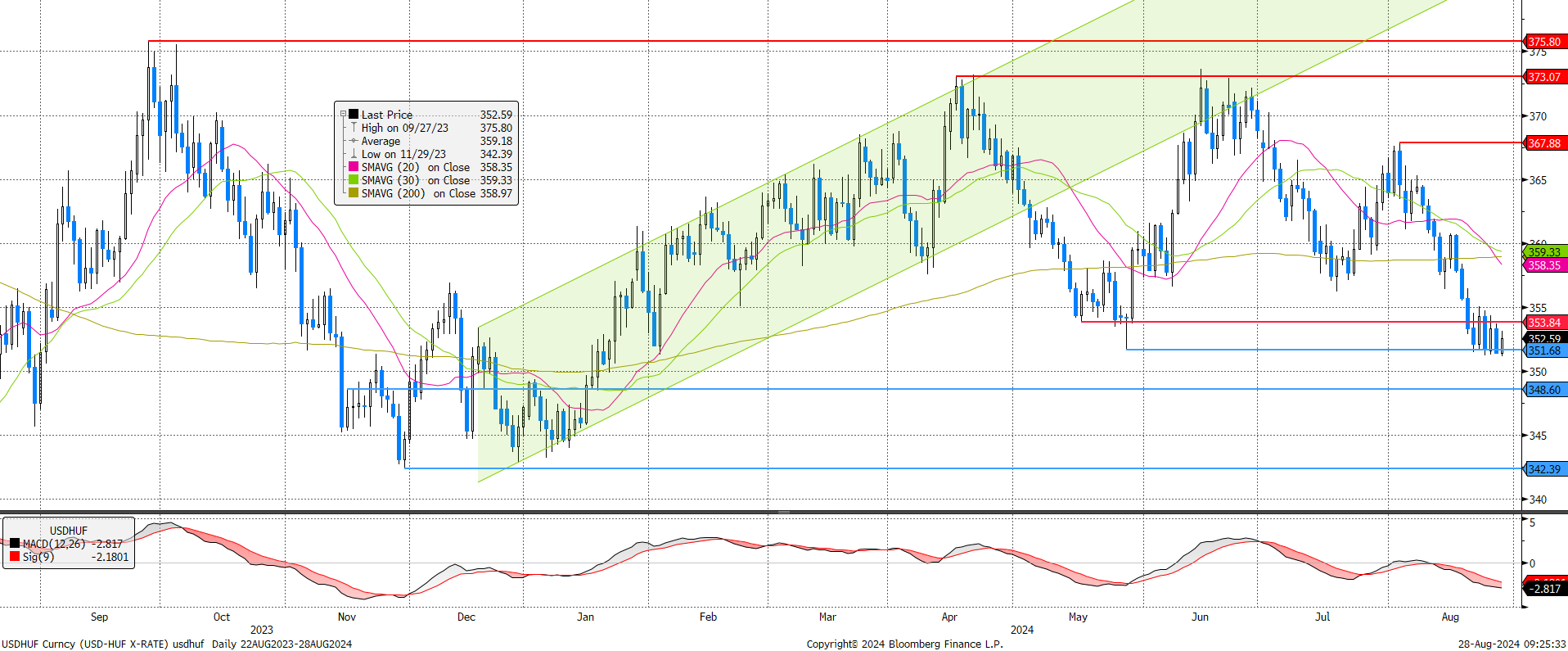Image resolution: width=1568 pixels, height=651 pixels.
Task: Click the red 373.07 axis price tag
Action: pyautogui.click(x=1544, y=77)
